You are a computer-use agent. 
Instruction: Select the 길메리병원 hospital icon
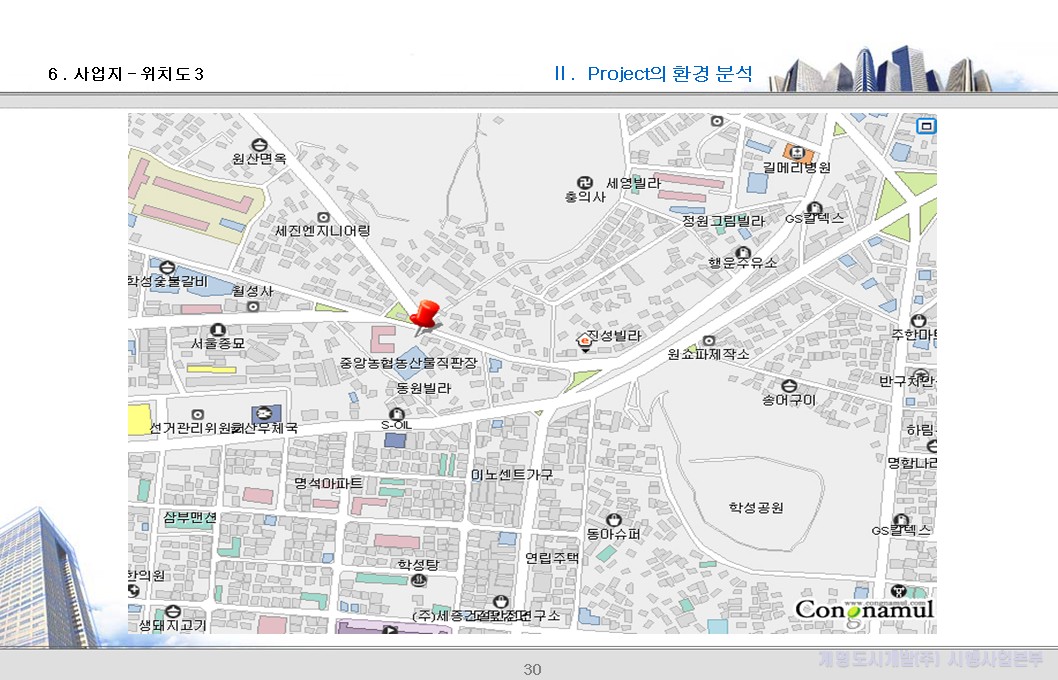798,152
